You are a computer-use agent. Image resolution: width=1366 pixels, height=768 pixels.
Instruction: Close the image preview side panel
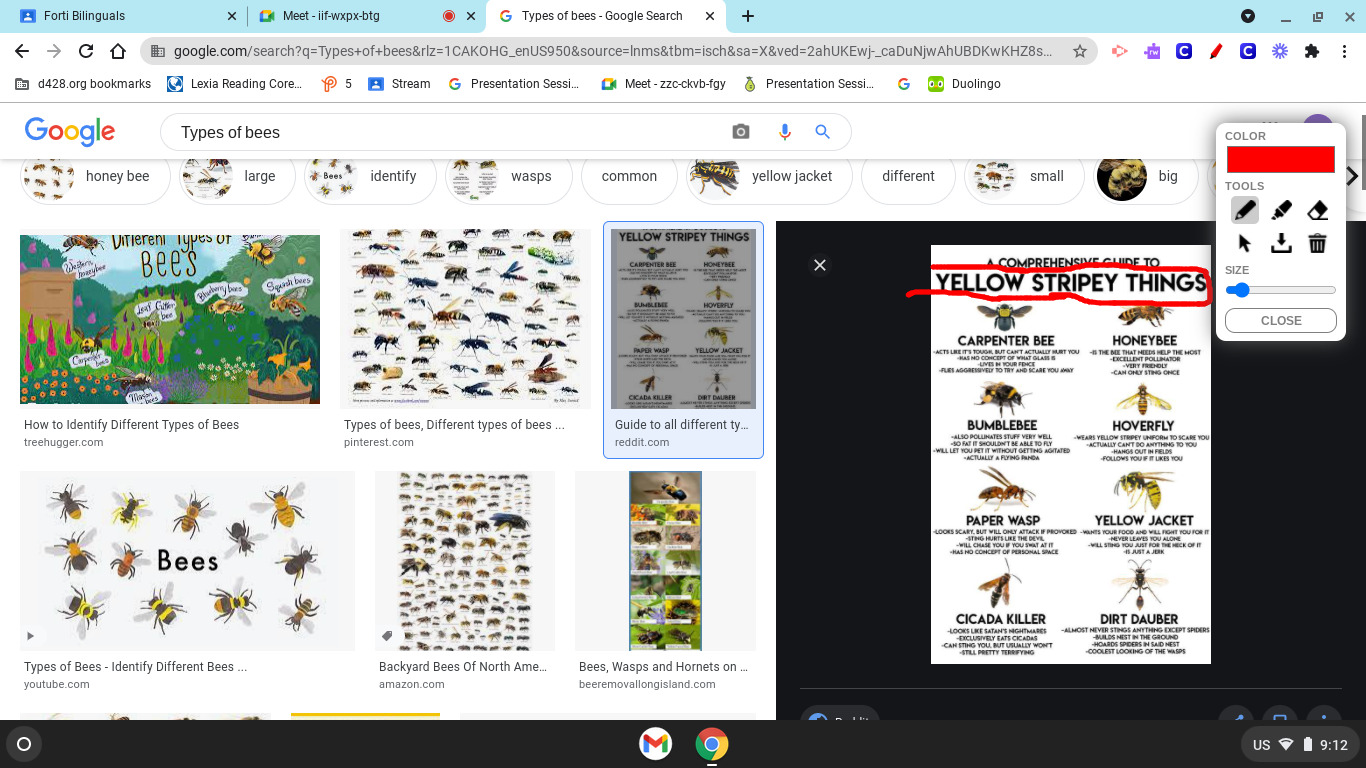coord(820,265)
